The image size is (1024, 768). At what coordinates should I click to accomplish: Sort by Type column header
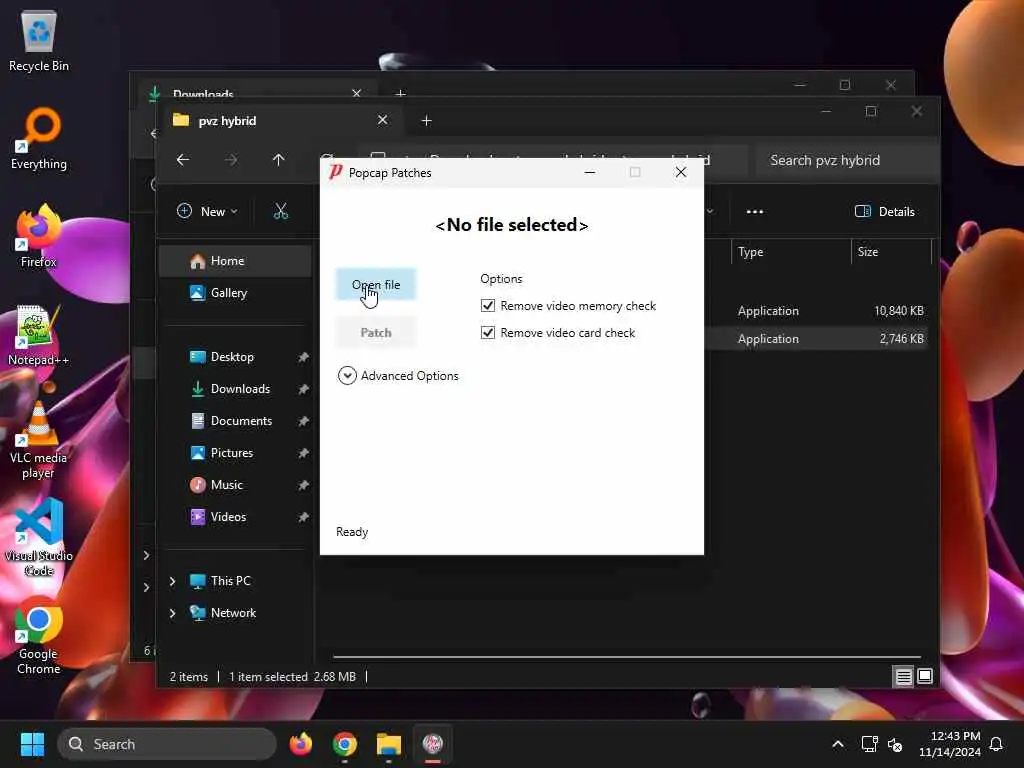(792, 252)
